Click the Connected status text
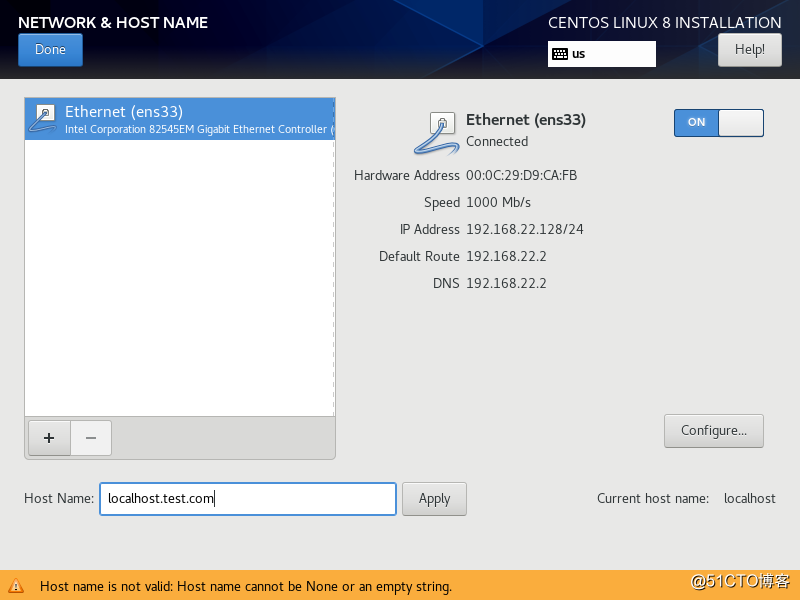The height and width of the screenshot is (600, 800). coord(497,141)
